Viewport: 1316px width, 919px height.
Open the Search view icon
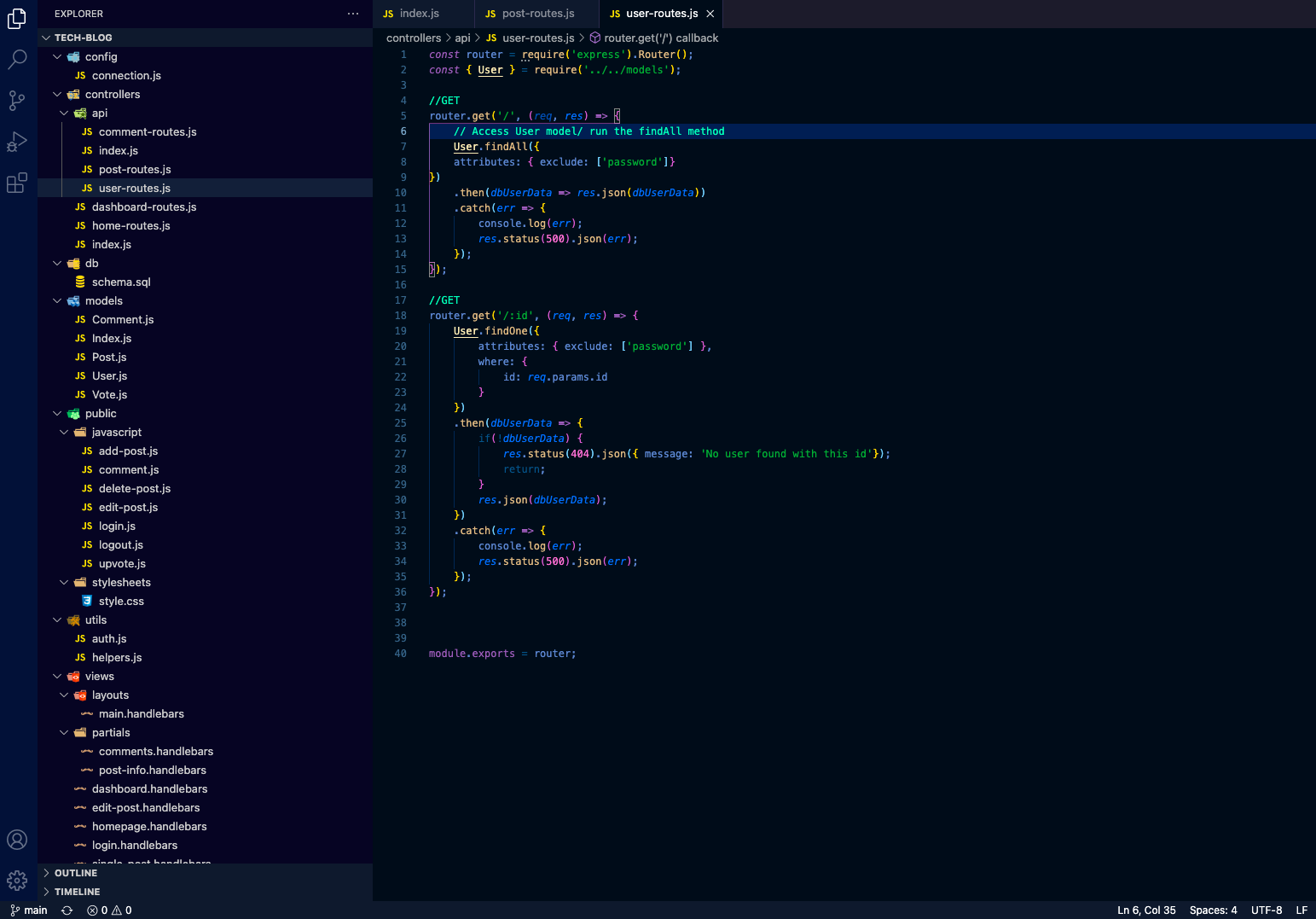click(x=17, y=59)
